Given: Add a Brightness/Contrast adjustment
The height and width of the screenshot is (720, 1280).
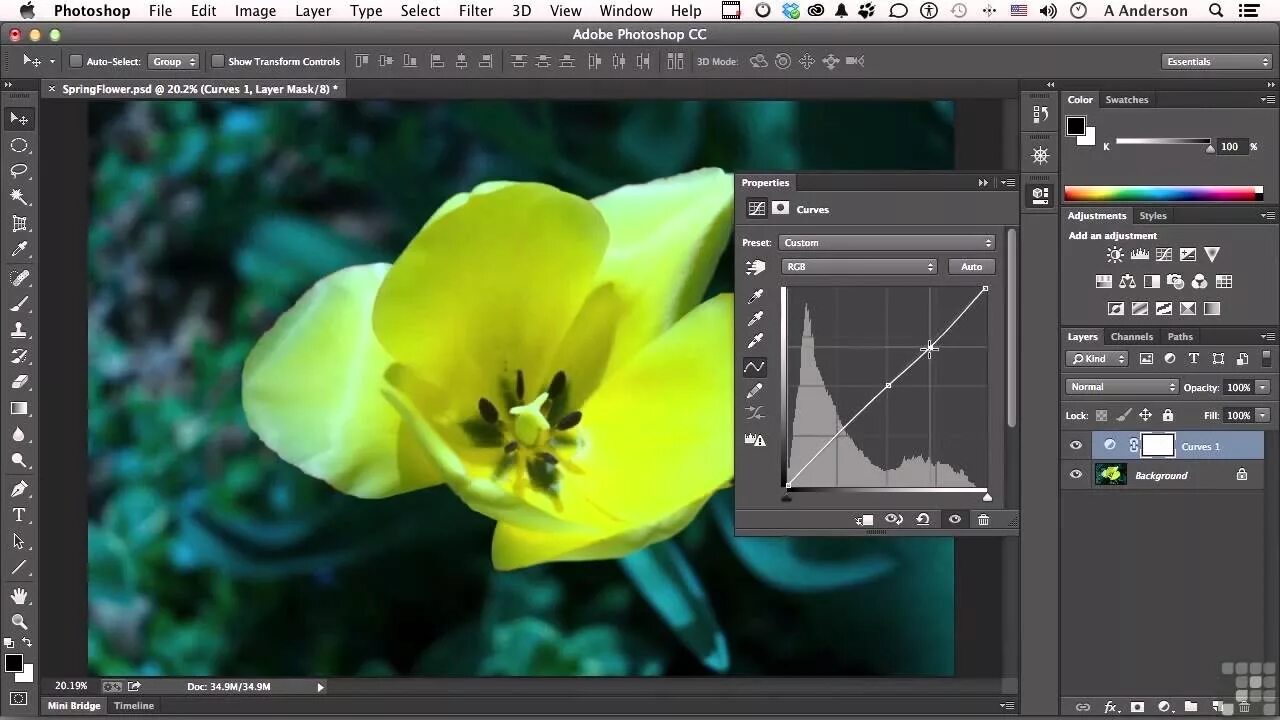Looking at the screenshot, I should click(1115, 255).
